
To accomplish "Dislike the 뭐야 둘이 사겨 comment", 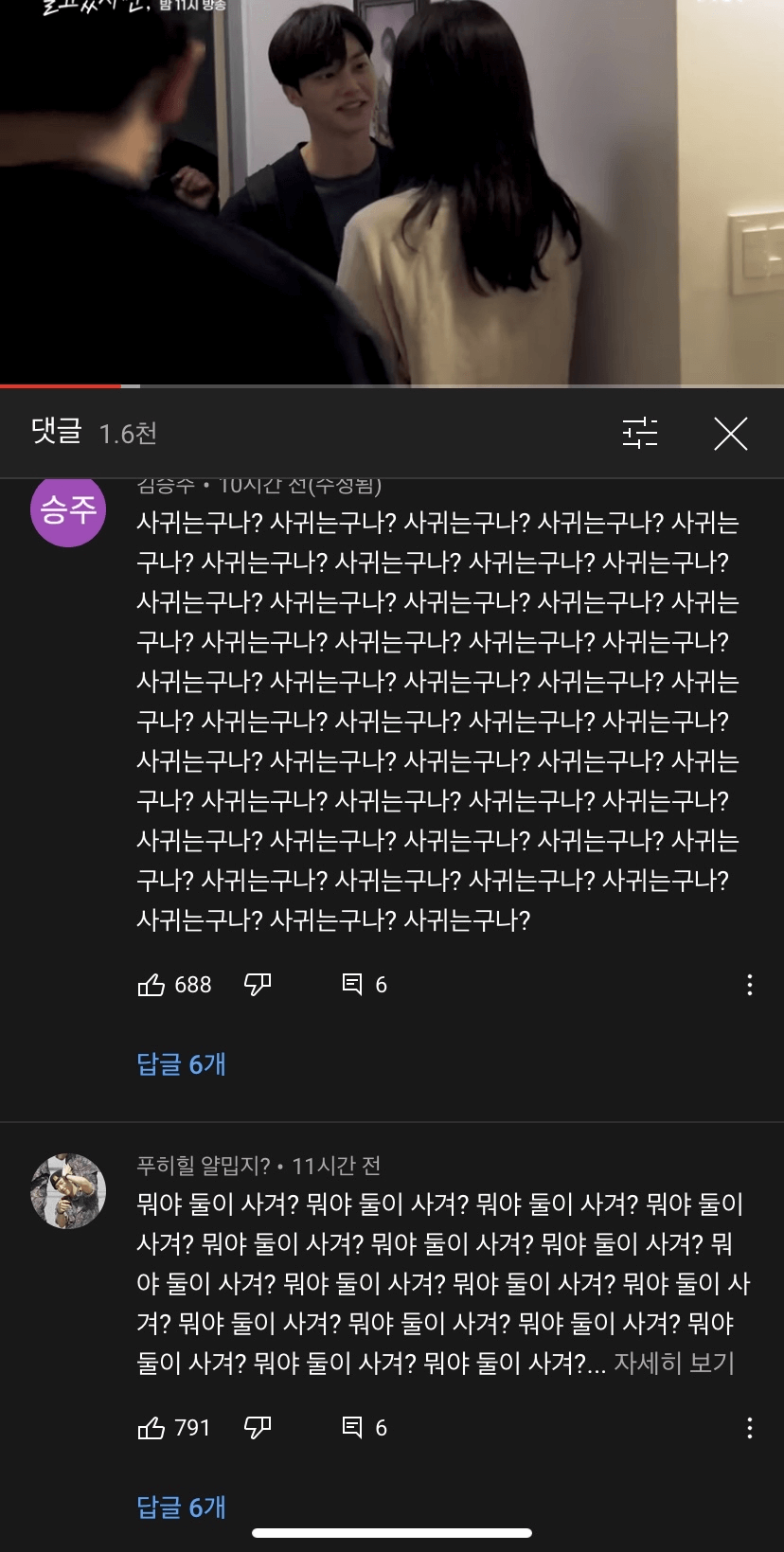I will coord(258,1428).
